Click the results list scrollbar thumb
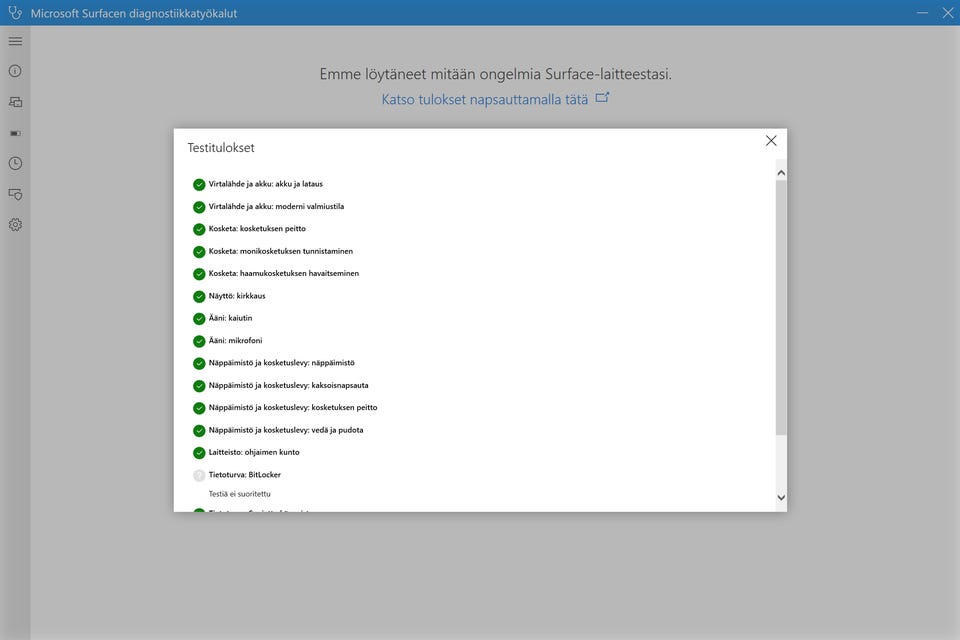 (781, 307)
